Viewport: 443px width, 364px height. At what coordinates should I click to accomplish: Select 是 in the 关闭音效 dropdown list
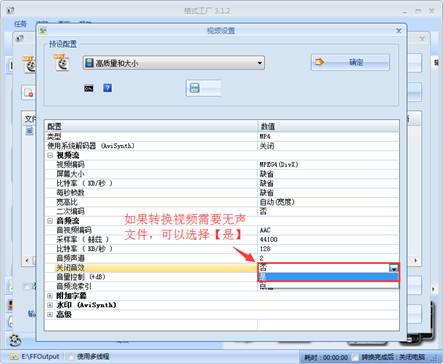(328, 276)
